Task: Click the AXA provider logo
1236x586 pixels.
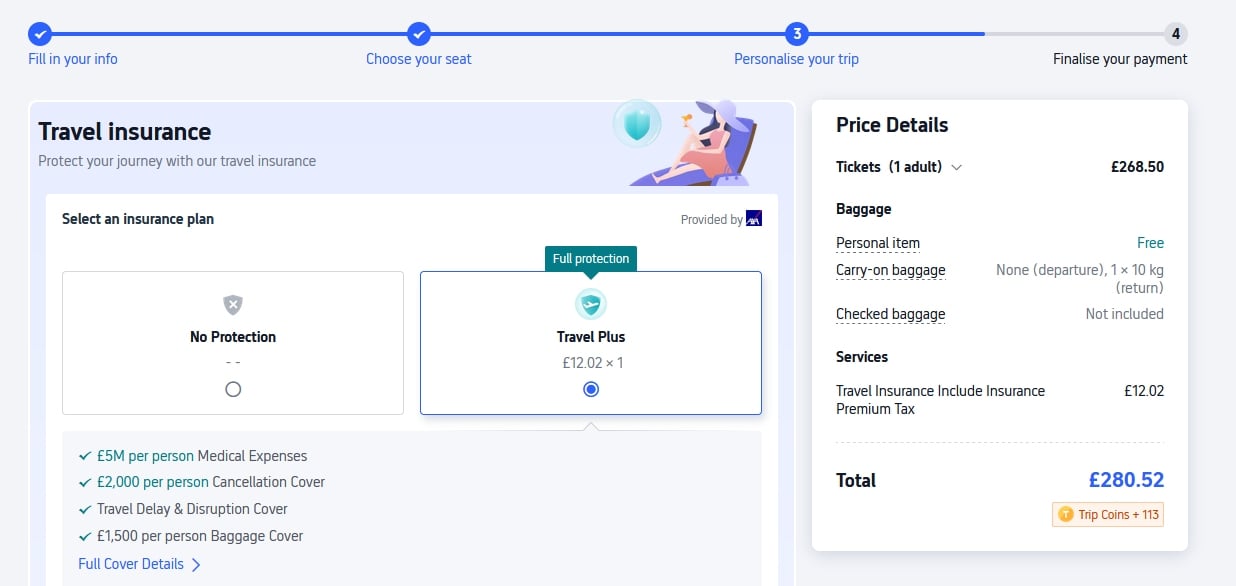Action: (754, 219)
